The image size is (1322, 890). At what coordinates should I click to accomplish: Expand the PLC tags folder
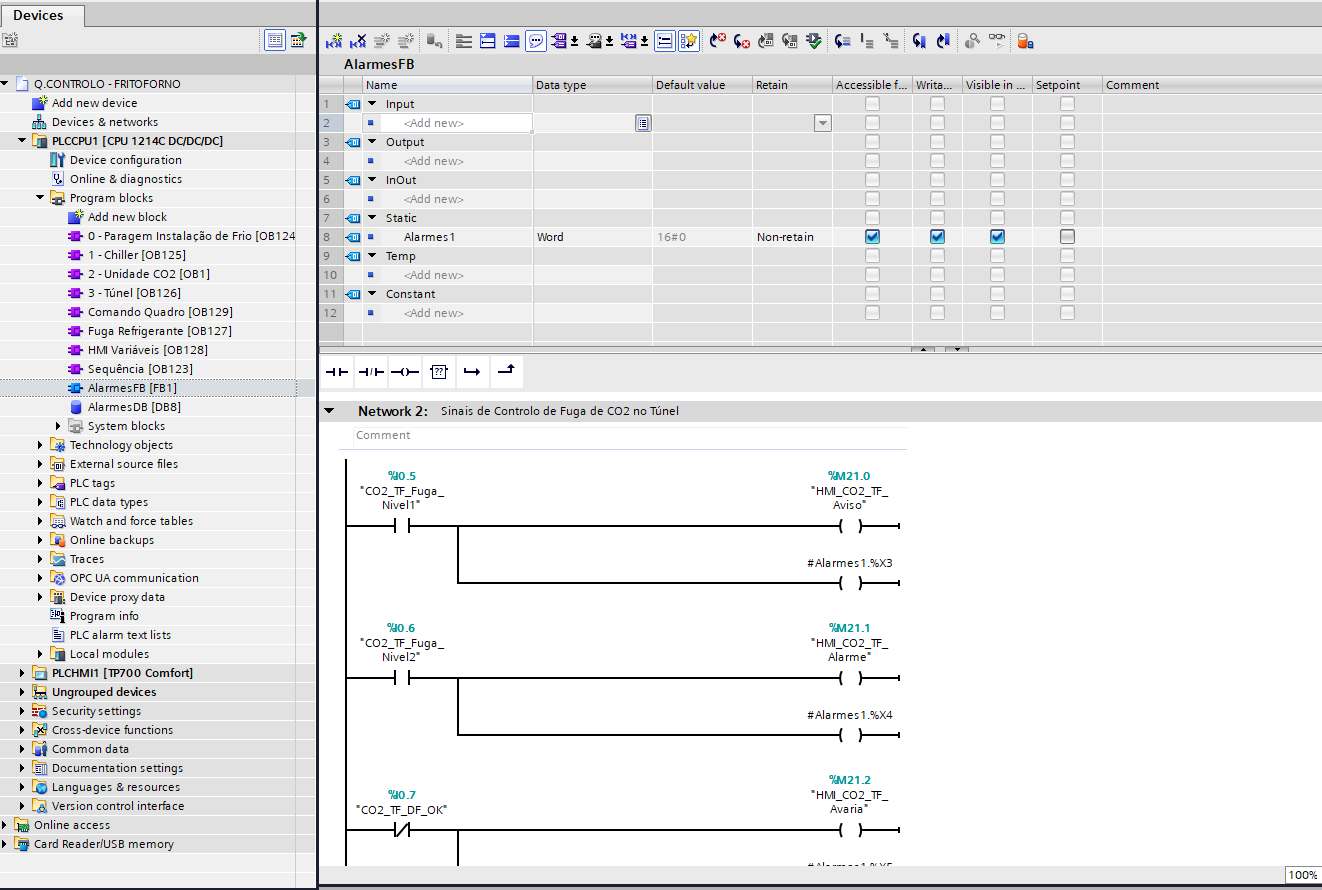41,483
